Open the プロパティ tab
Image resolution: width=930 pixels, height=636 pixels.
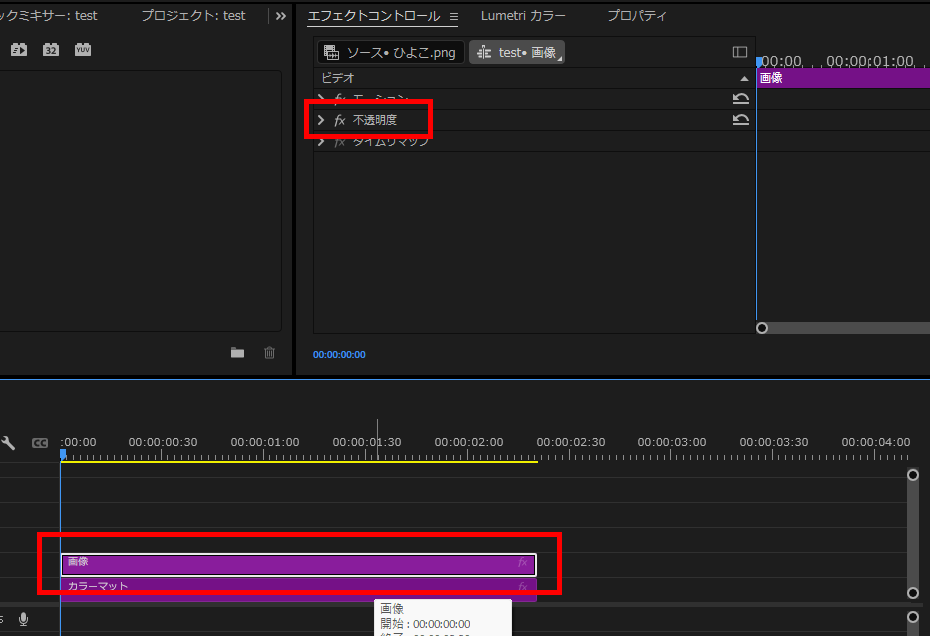pos(637,16)
